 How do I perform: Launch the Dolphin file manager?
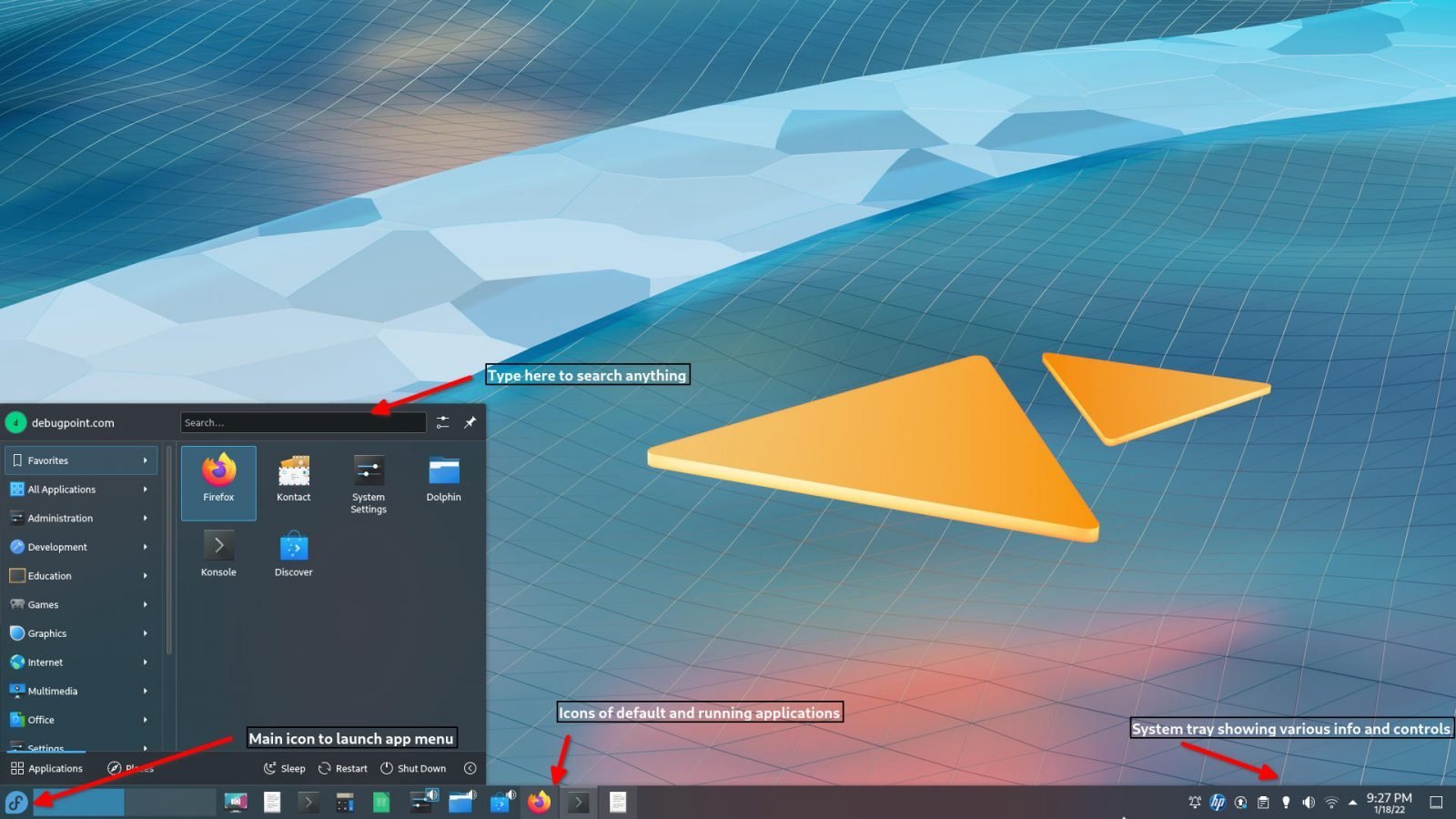(x=443, y=476)
